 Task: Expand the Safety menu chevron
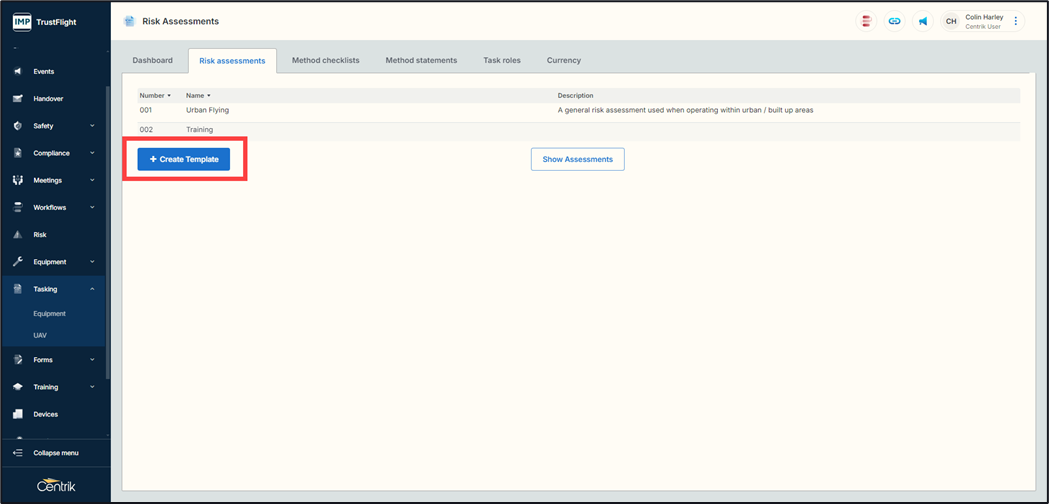[92, 126]
